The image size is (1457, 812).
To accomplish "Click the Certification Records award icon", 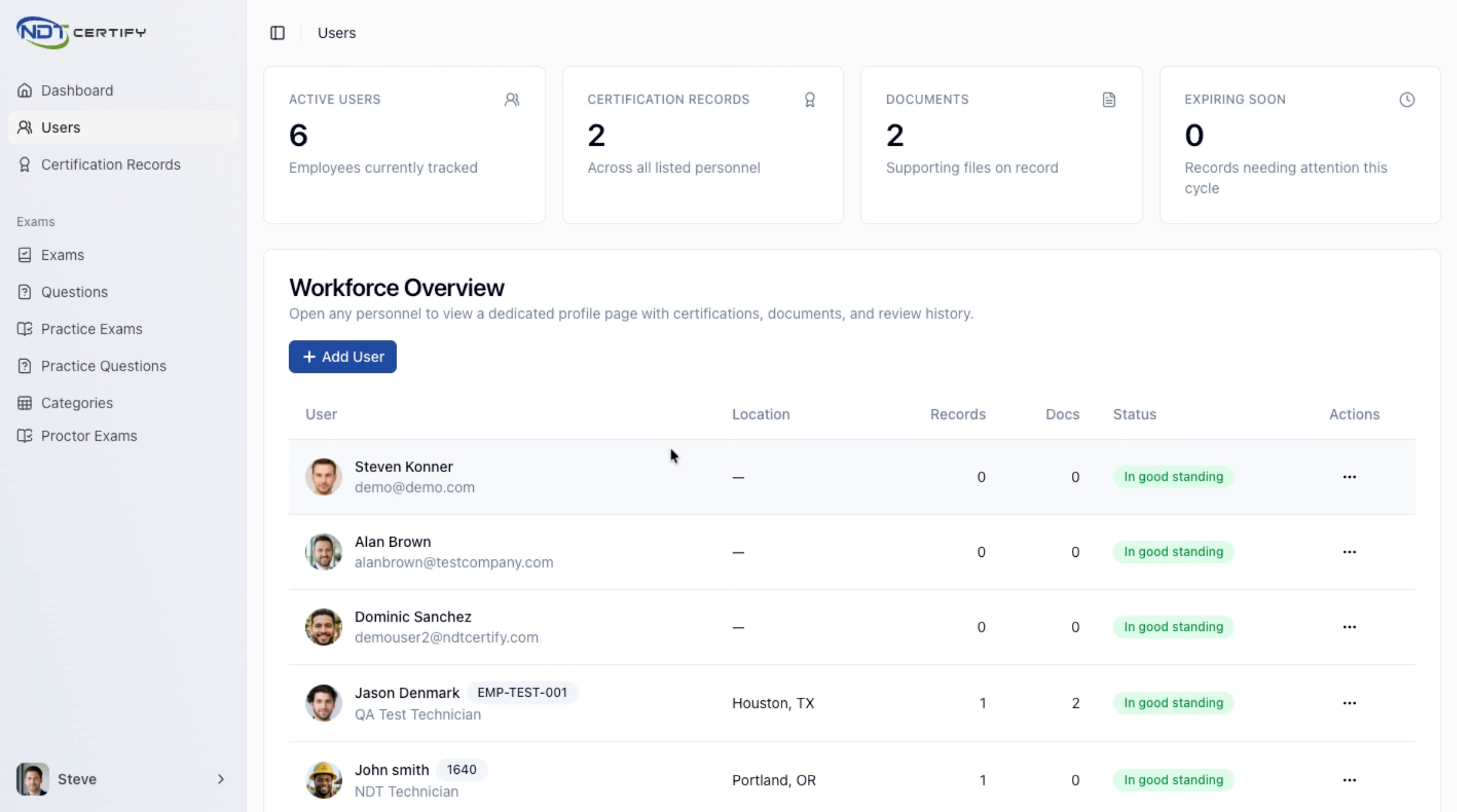I will (x=810, y=100).
